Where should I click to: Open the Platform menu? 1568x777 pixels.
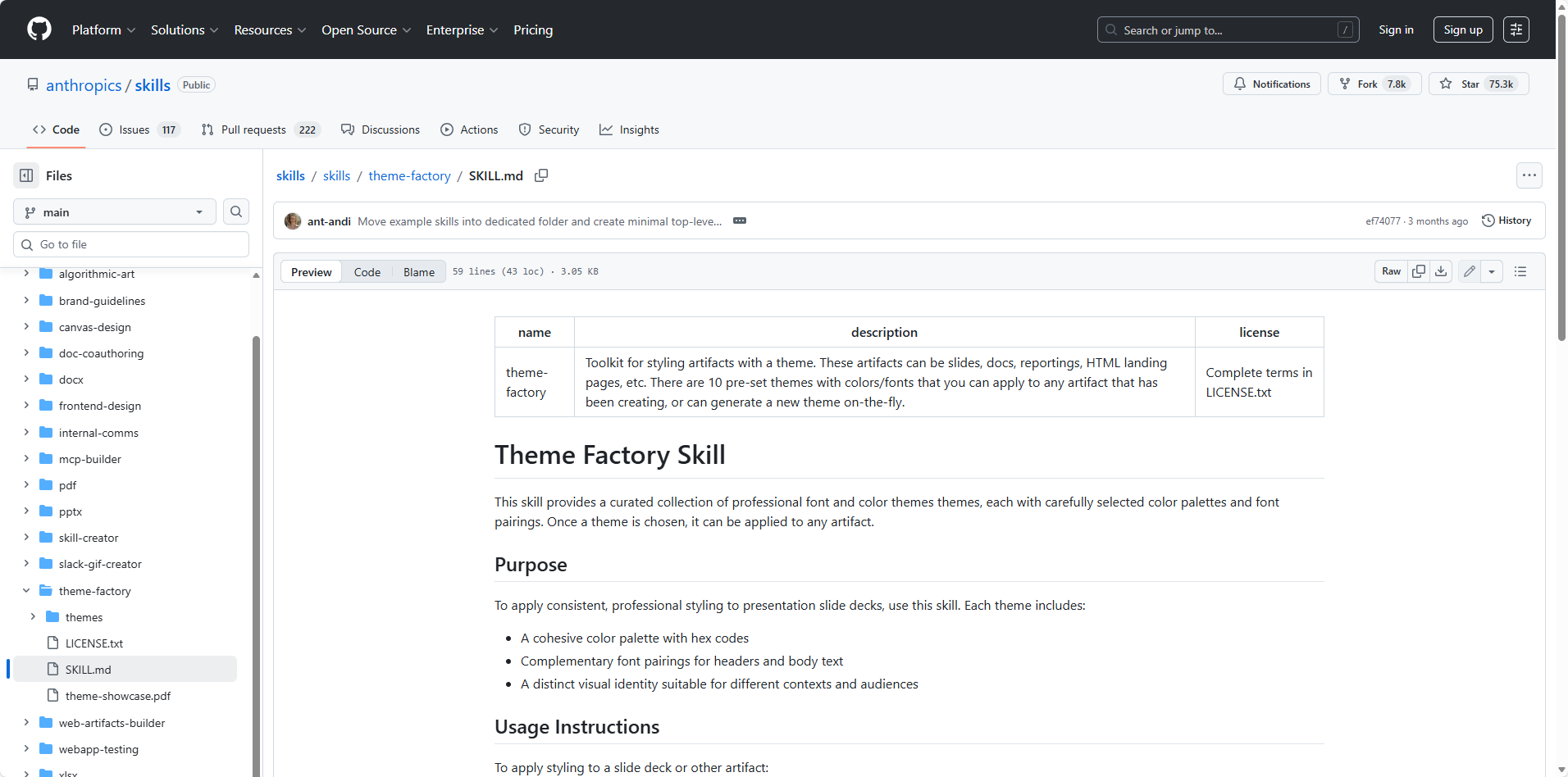(x=103, y=30)
